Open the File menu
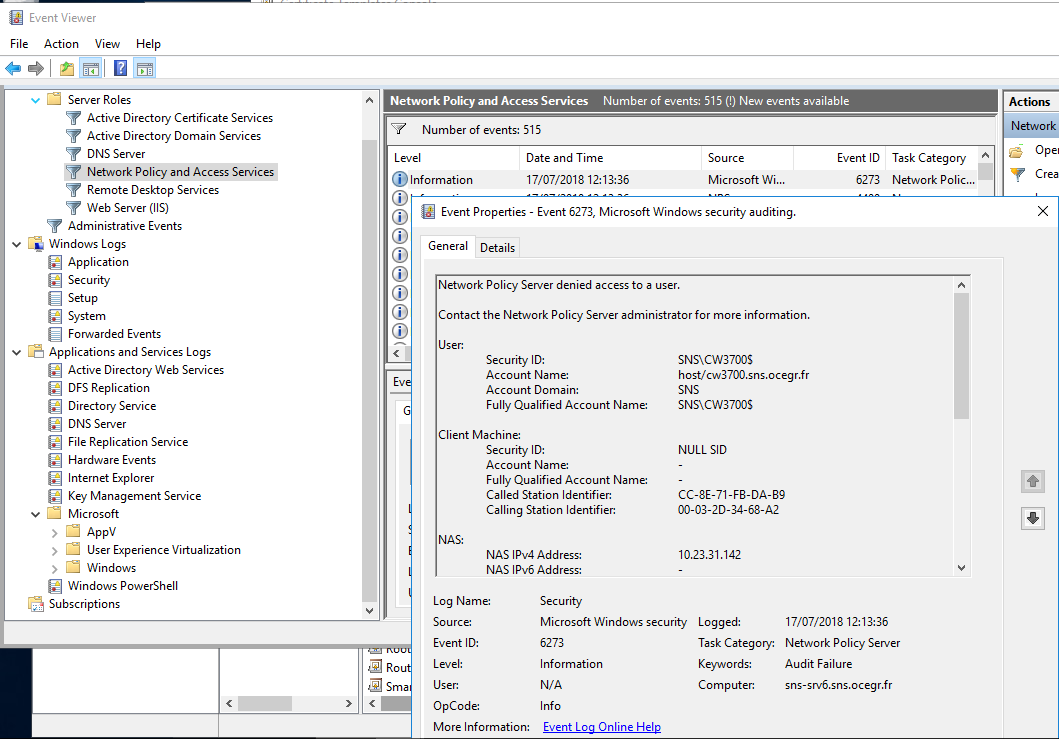1059x739 pixels. (19, 44)
